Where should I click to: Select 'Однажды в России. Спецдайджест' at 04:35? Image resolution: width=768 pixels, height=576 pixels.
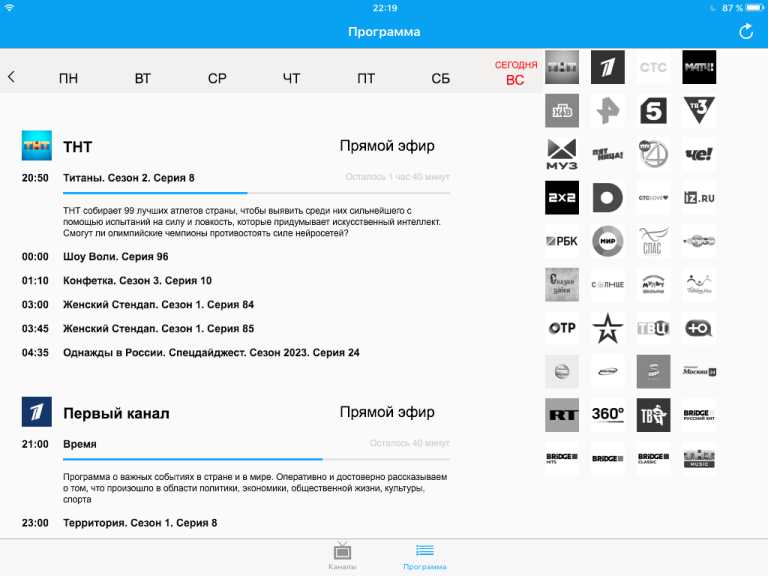211,353
